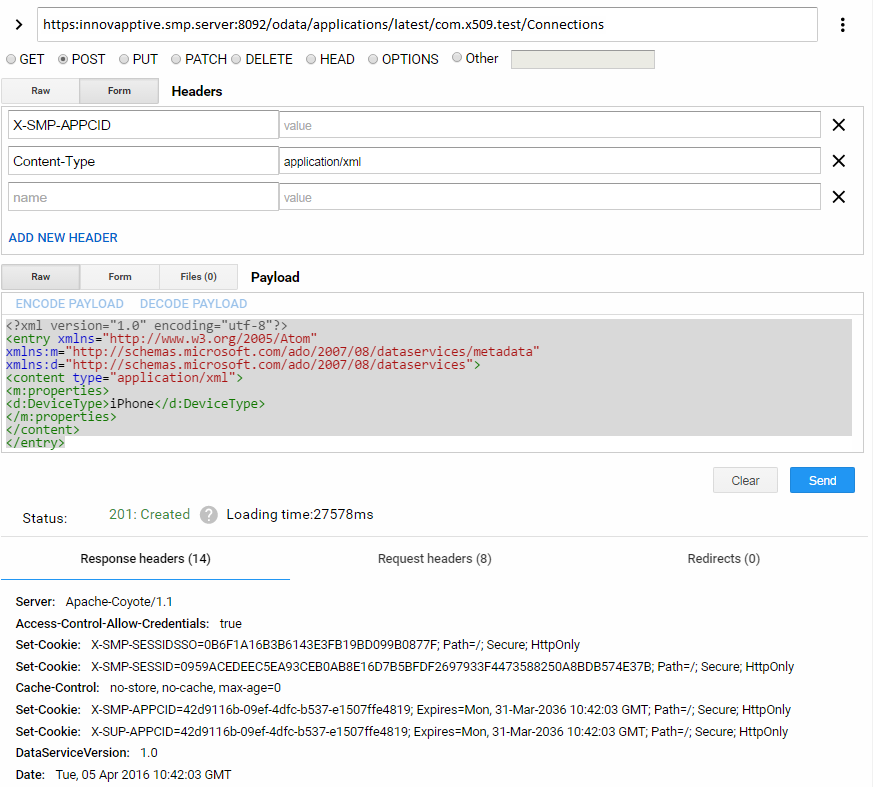Switch to the Form tab in headers section
Viewport: 873px width, 787px height.
tap(118, 91)
